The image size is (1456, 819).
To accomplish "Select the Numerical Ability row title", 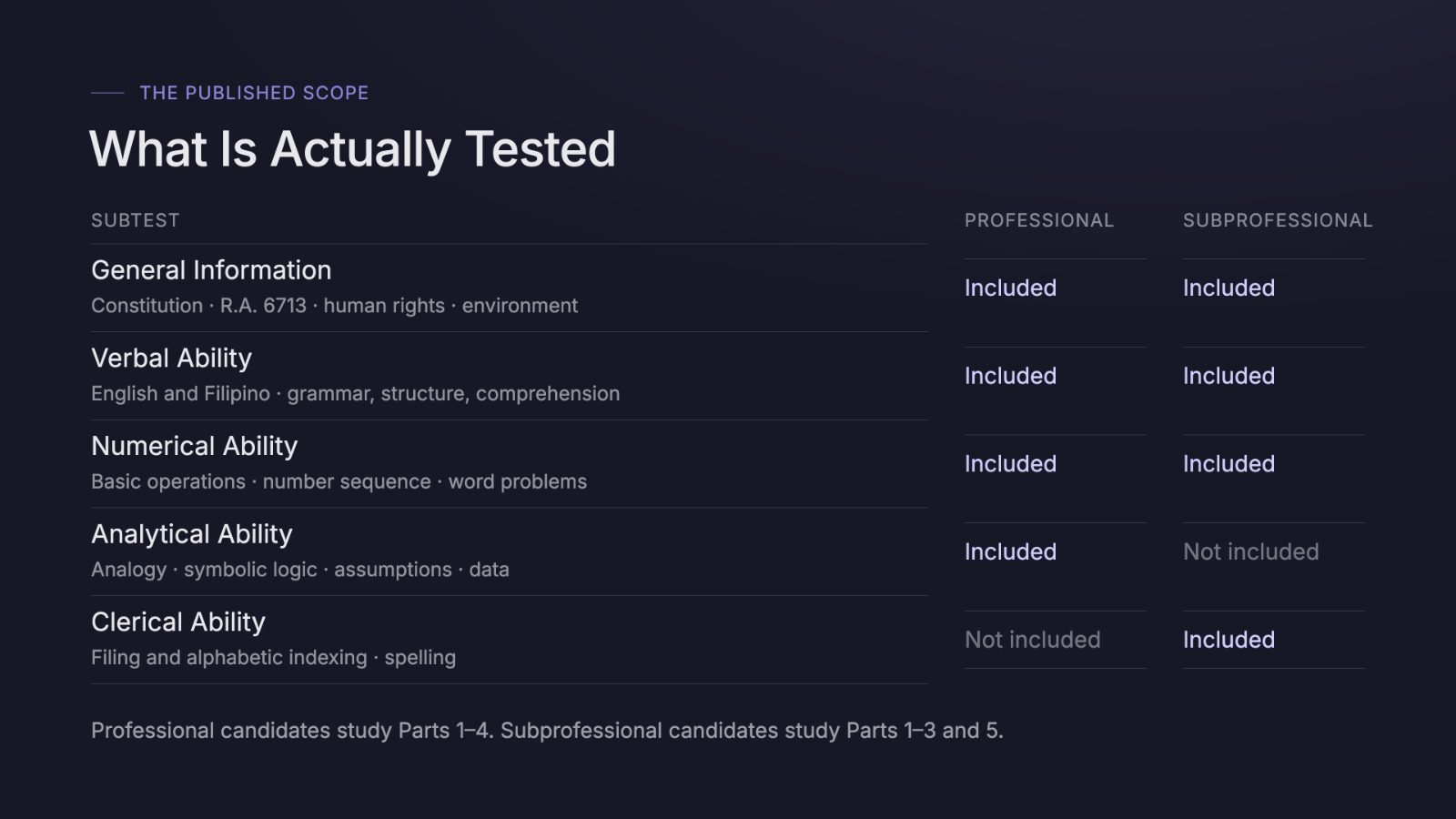I will [195, 446].
